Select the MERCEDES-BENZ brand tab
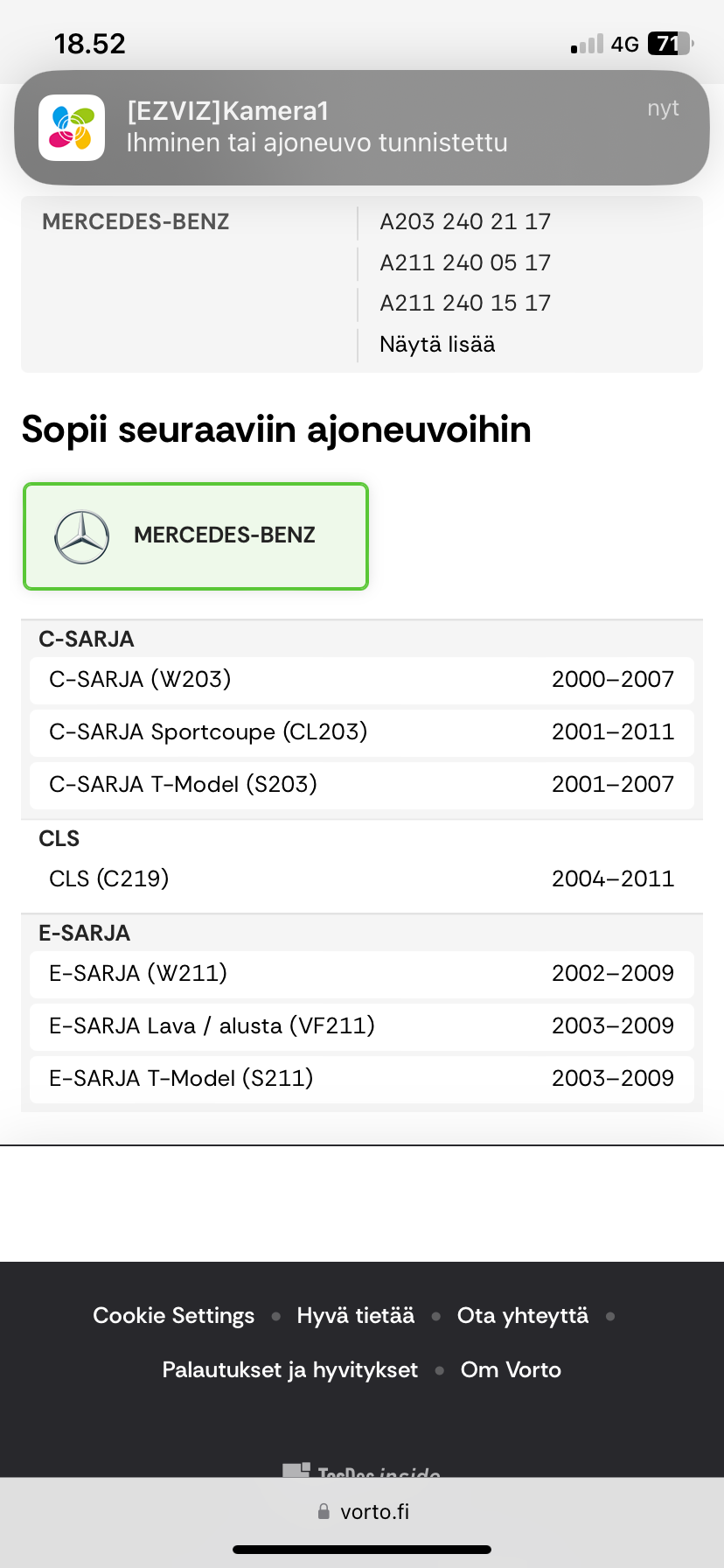 tap(196, 536)
